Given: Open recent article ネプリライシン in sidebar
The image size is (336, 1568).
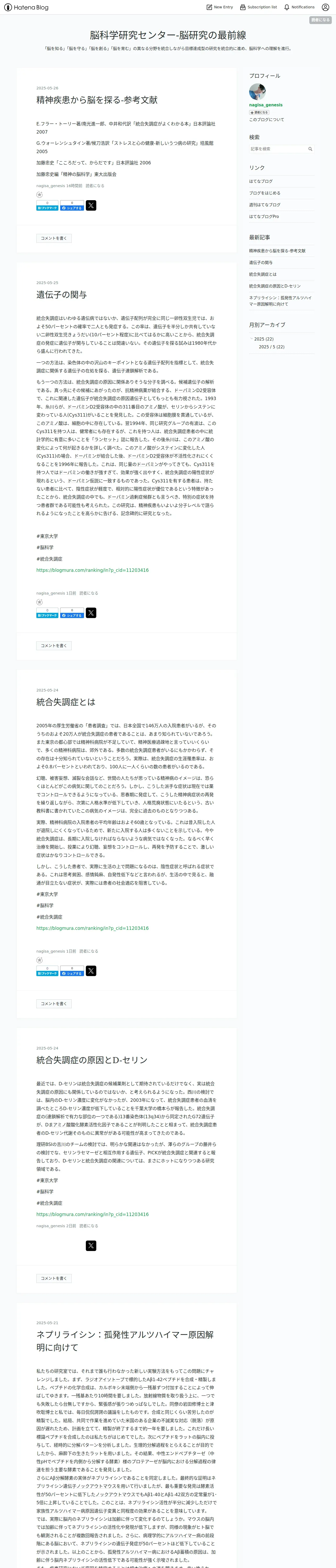Looking at the screenshot, I should pyautogui.click(x=280, y=301).
